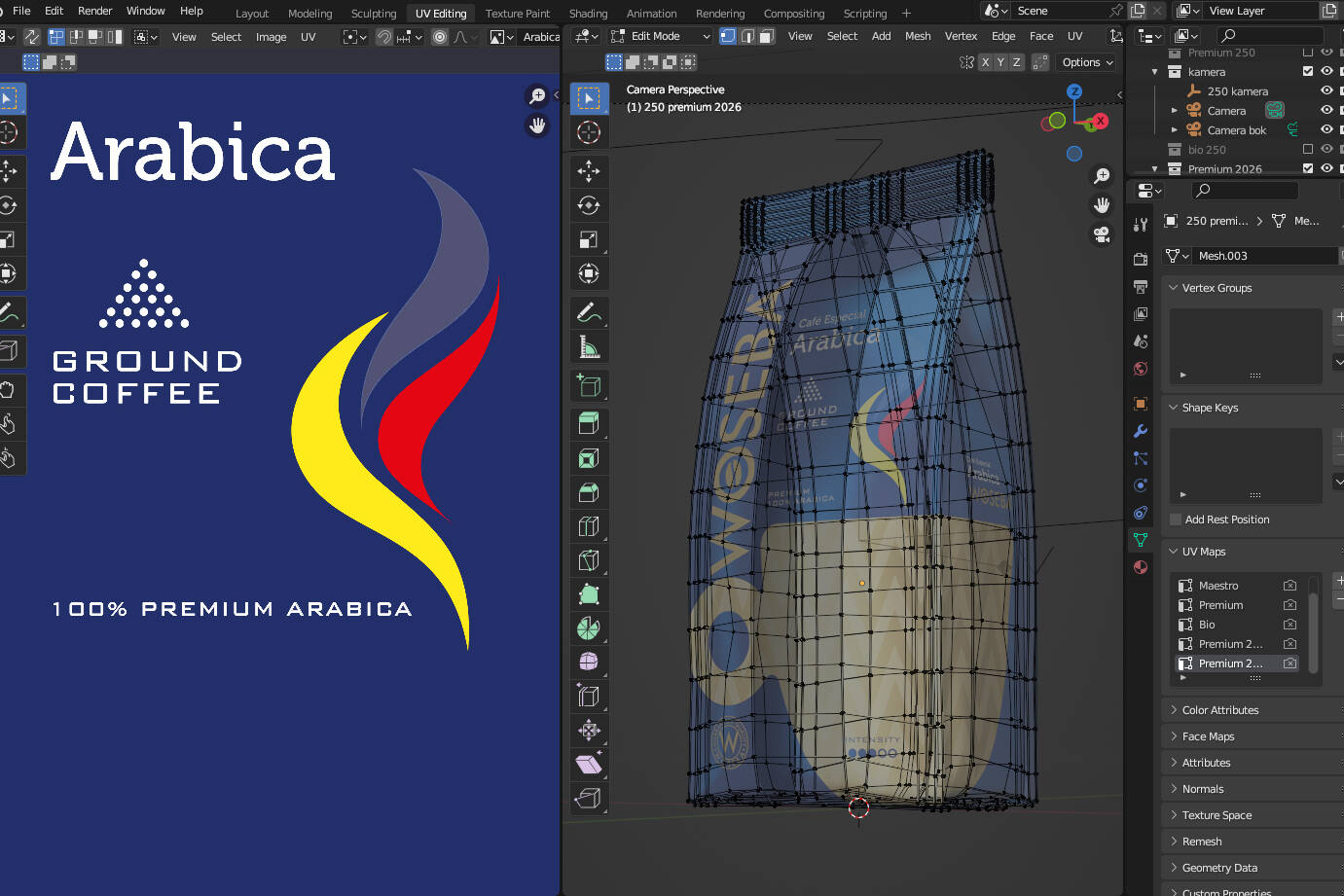Open the Modifiers properties tab

tap(1141, 431)
